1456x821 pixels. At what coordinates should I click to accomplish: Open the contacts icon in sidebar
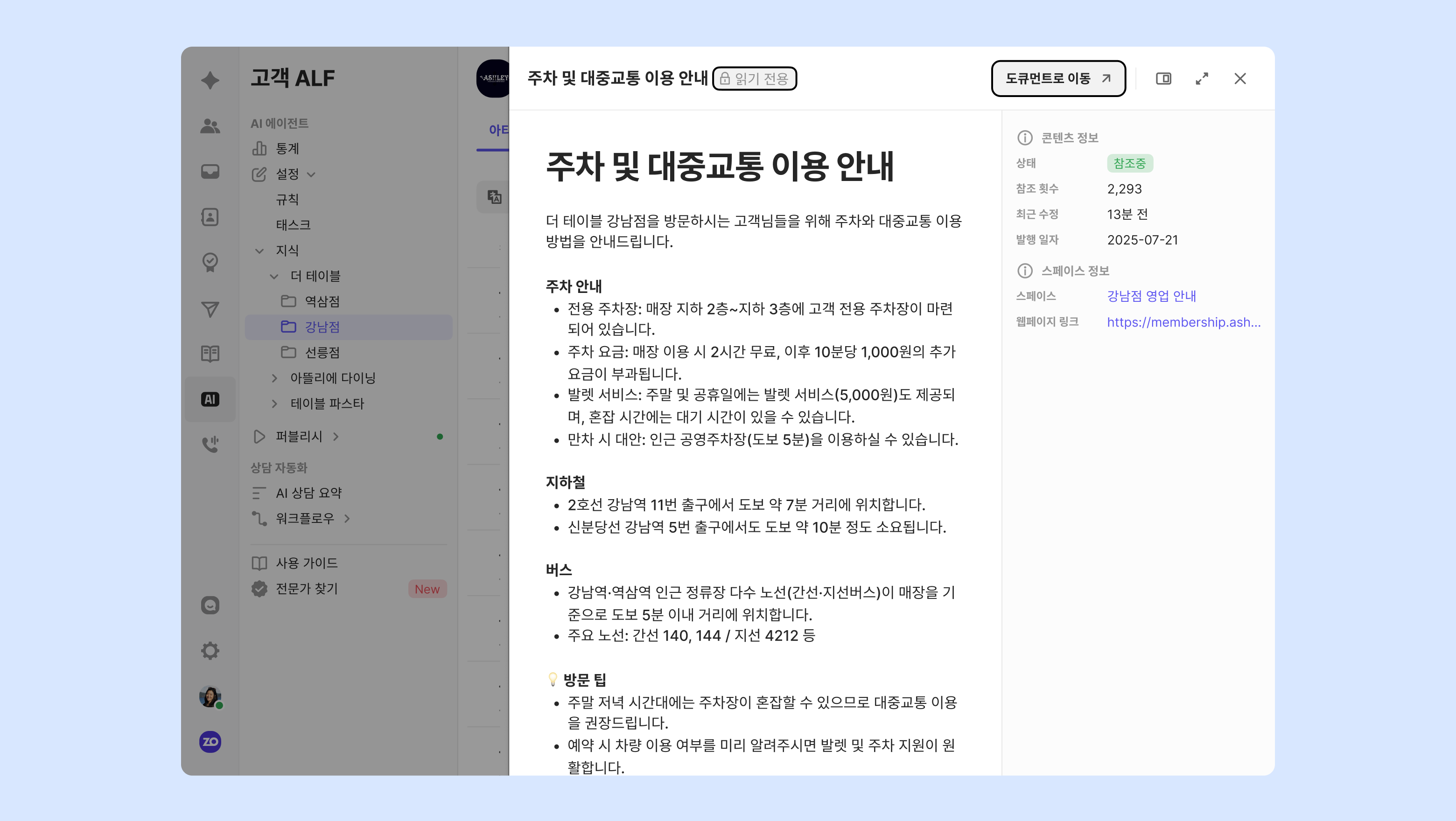coord(210,216)
